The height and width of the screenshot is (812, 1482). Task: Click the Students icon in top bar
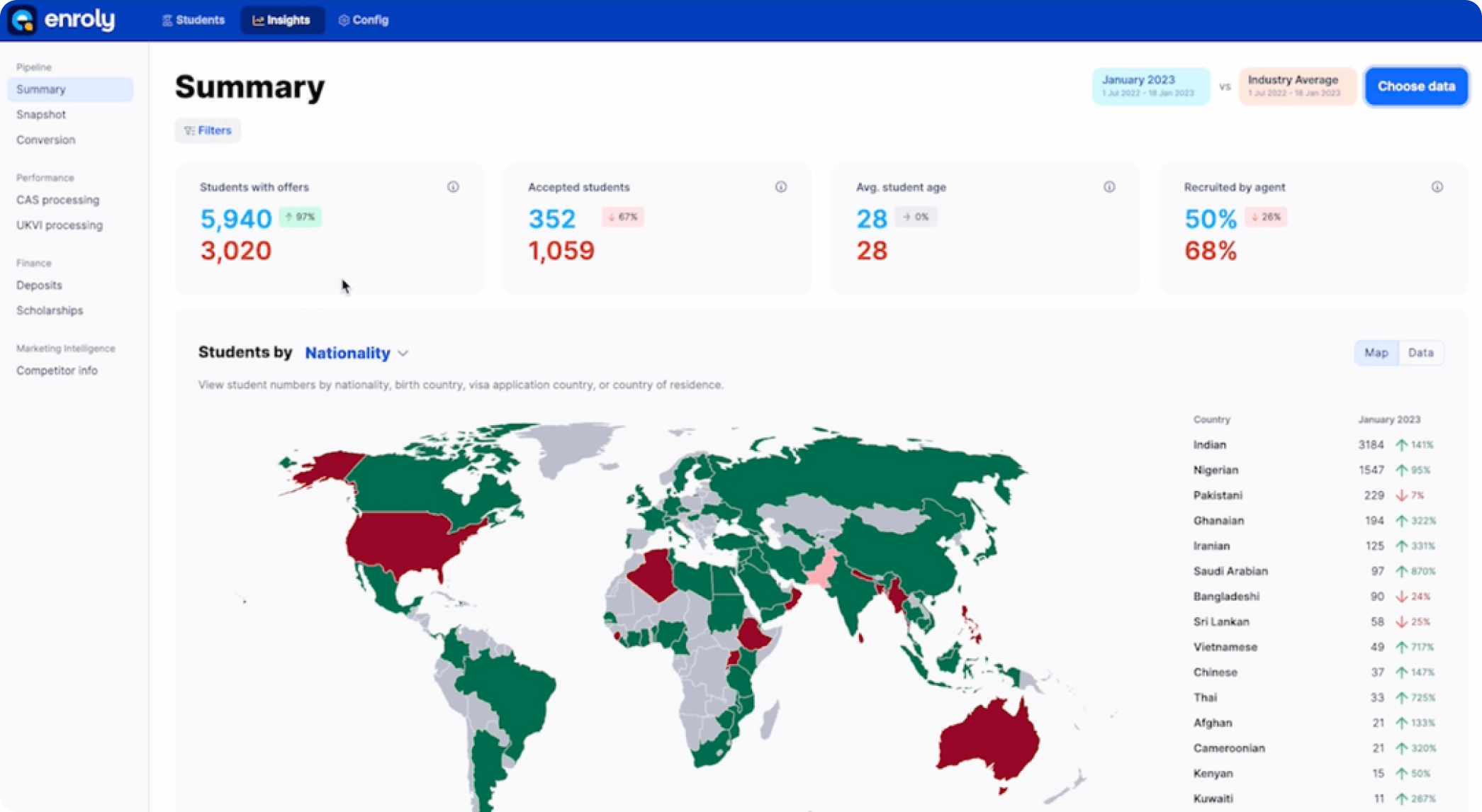tap(167, 21)
